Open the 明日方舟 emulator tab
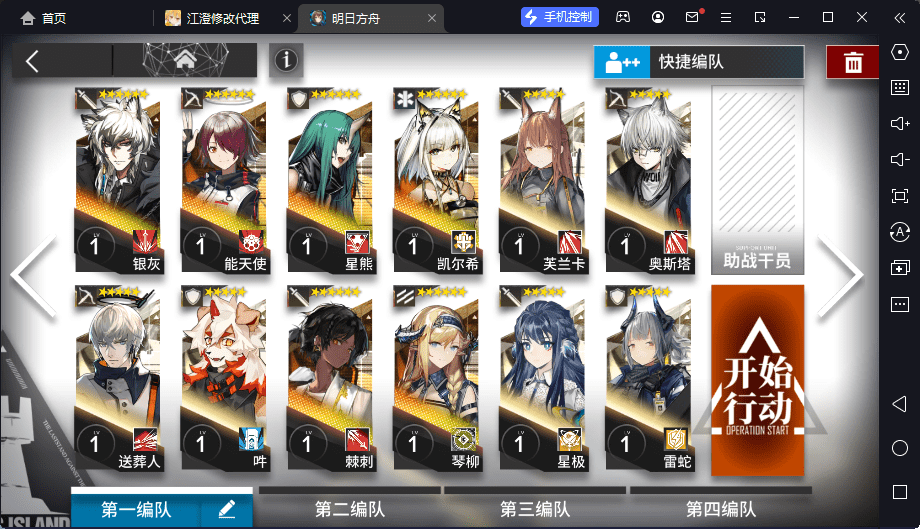Image resolution: width=920 pixels, height=529 pixels. [x=356, y=18]
